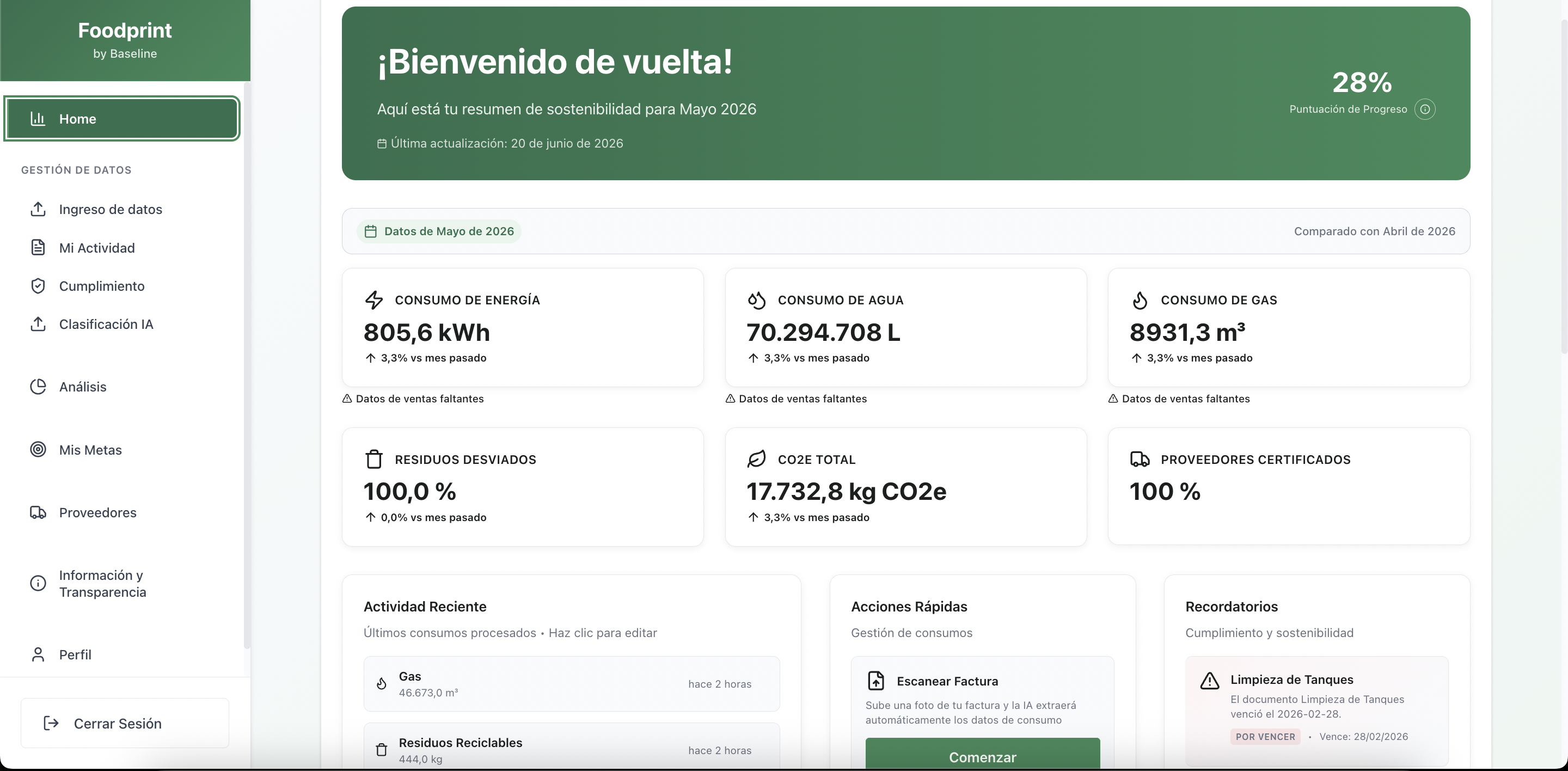
Task: Click the Residuos Desviados 100,0 % card
Action: pyautogui.click(x=523, y=487)
